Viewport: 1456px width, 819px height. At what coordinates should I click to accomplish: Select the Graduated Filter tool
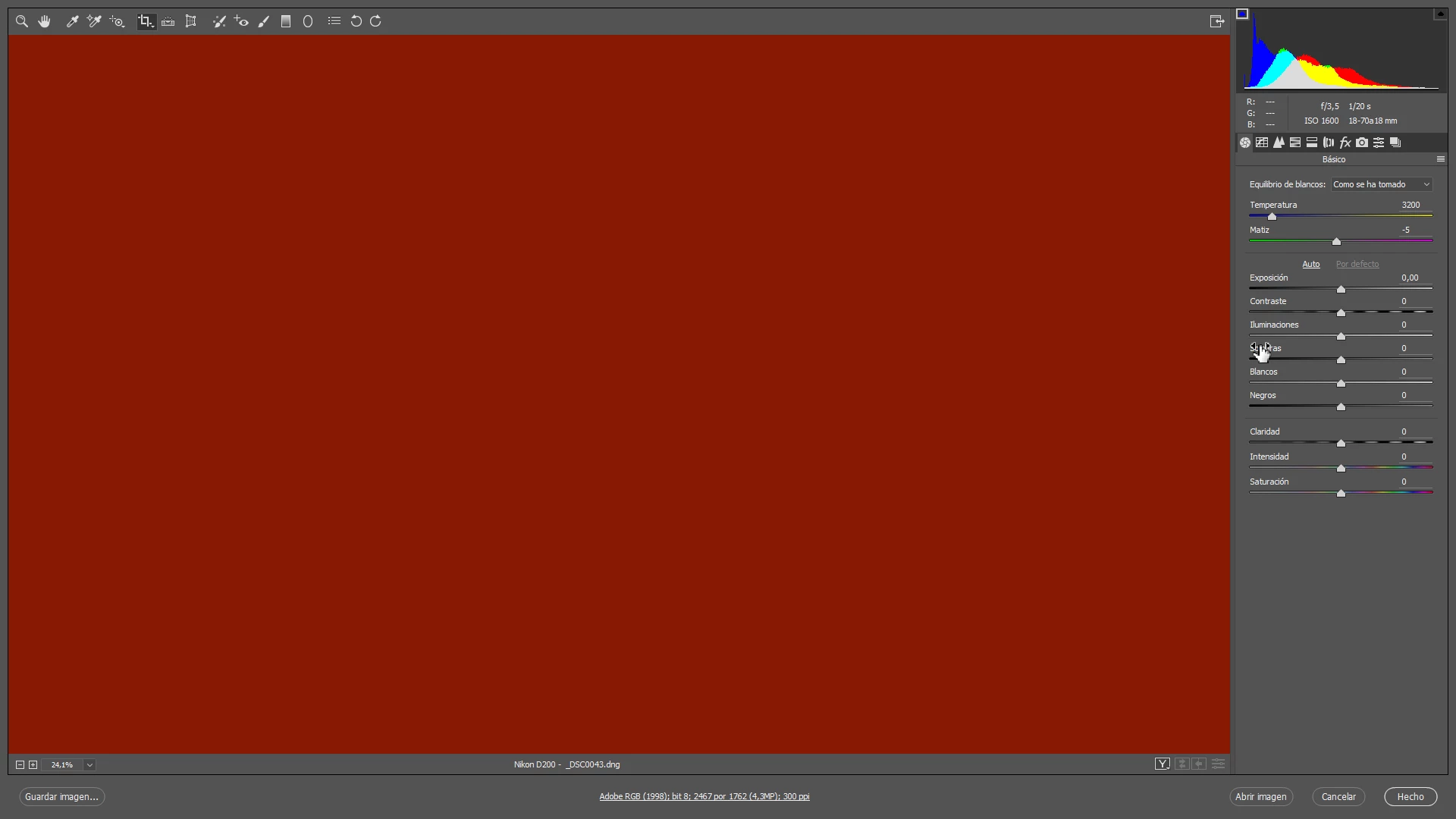pos(286,21)
